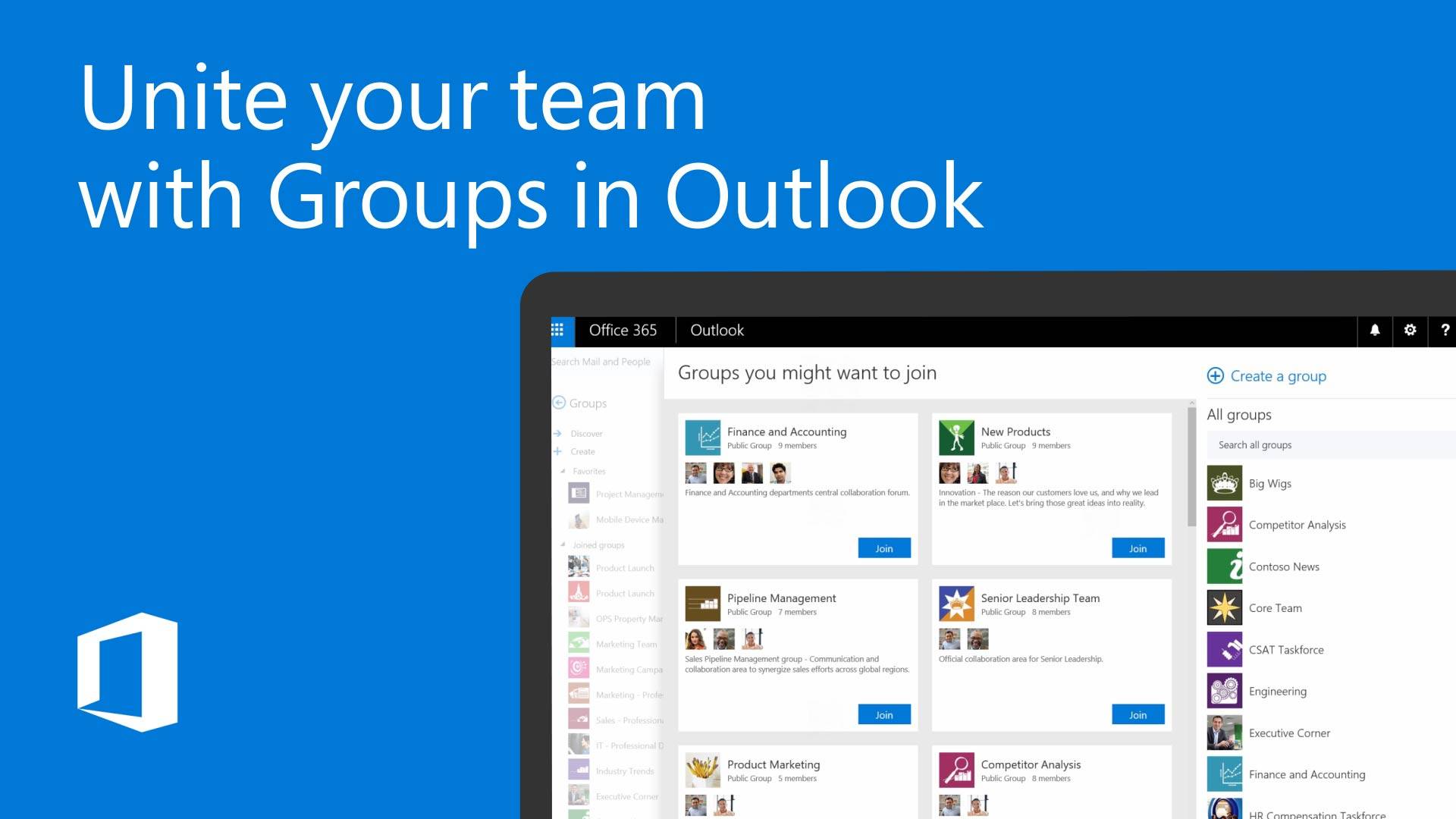Viewport: 1456px width, 819px height.
Task: Click the Create option under Groups
Action: click(582, 451)
